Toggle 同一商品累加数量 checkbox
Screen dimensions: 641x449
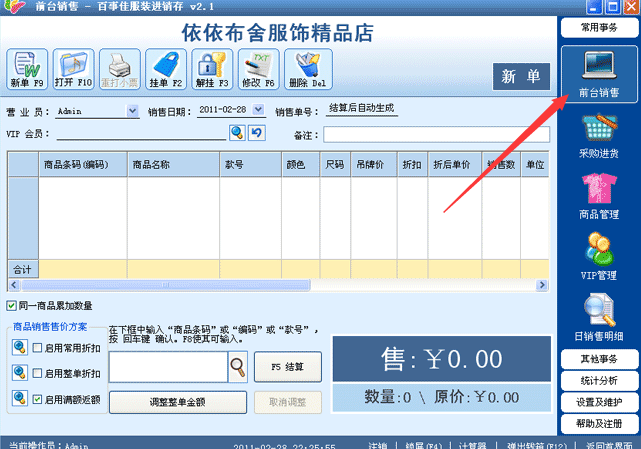coord(11,305)
